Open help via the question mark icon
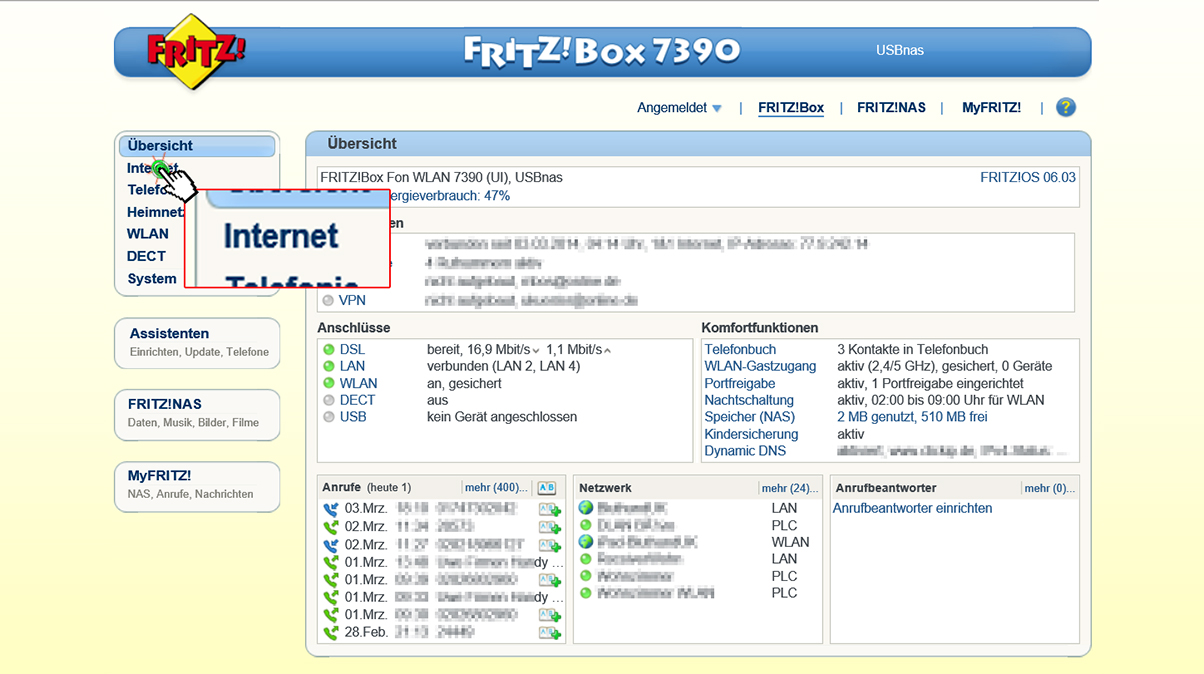1204x674 pixels. (x=1066, y=107)
